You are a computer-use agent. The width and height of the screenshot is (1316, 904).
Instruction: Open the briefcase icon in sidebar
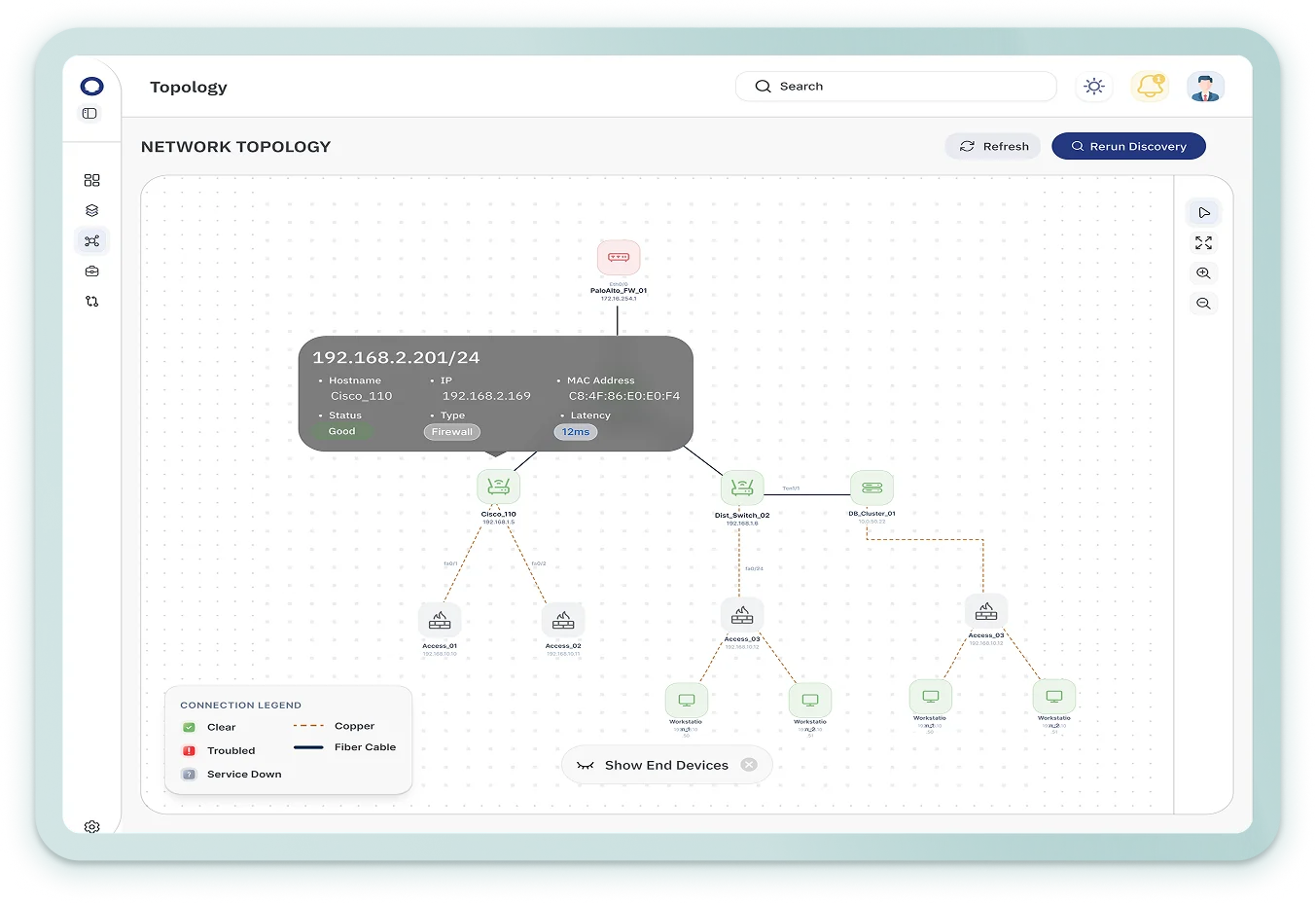tap(91, 271)
